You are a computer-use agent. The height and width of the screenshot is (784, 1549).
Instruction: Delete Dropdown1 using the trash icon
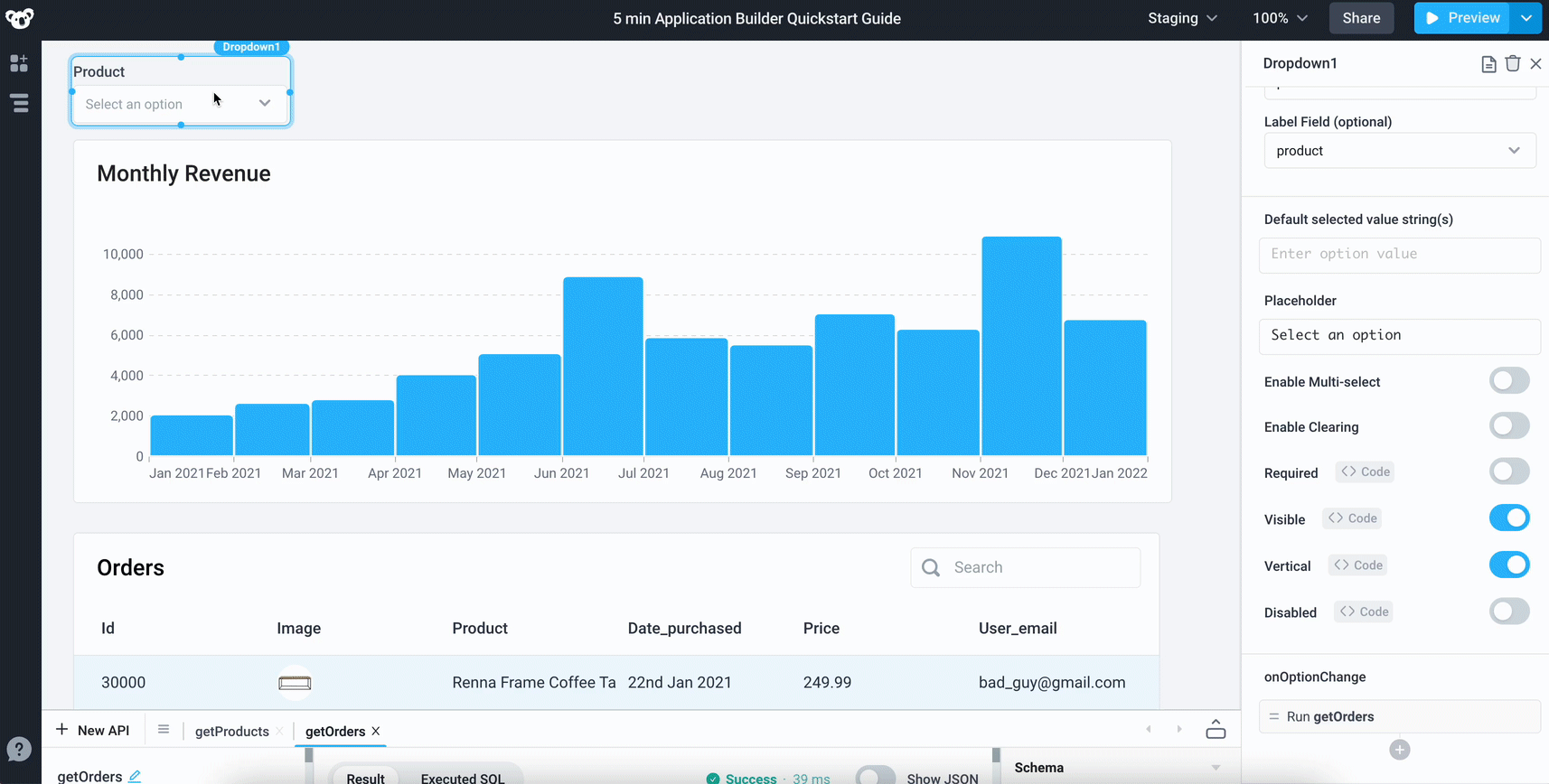tap(1512, 63)
